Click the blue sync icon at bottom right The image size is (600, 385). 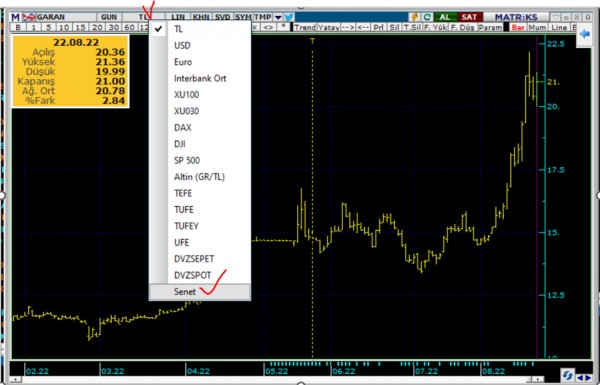tap(567, 375)
